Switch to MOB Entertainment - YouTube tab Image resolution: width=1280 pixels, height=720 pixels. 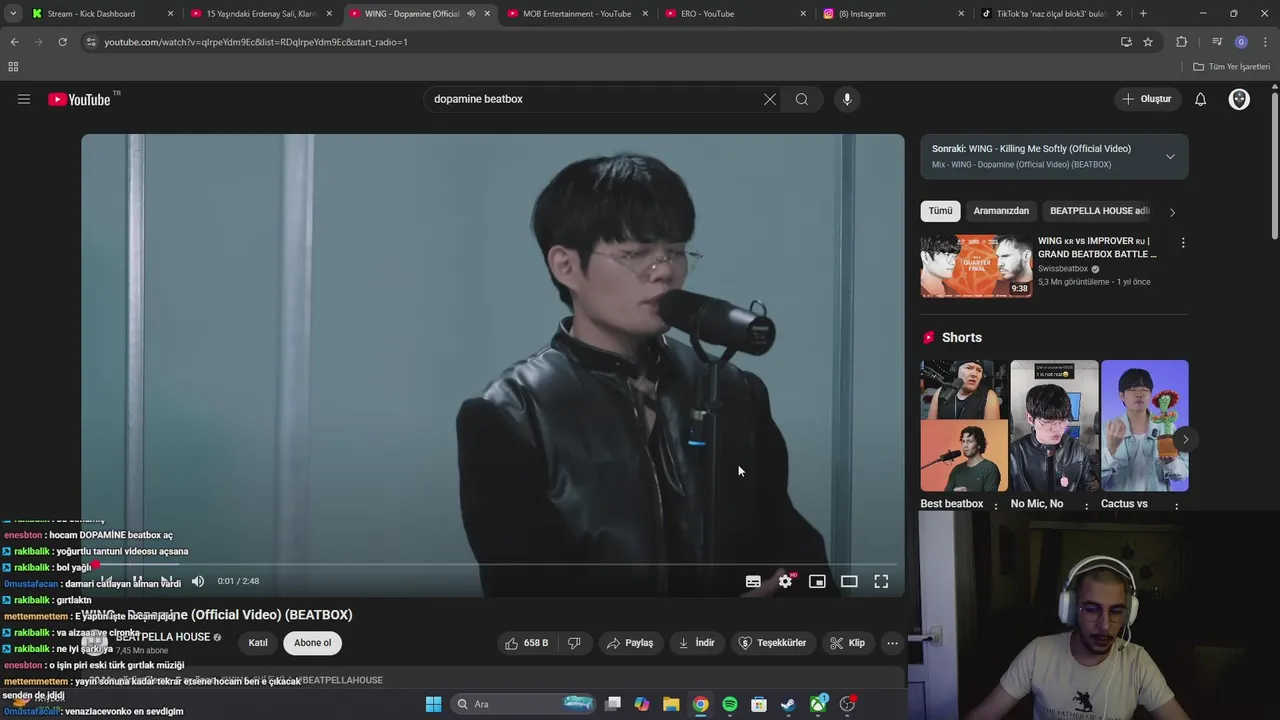coord(577,13)
